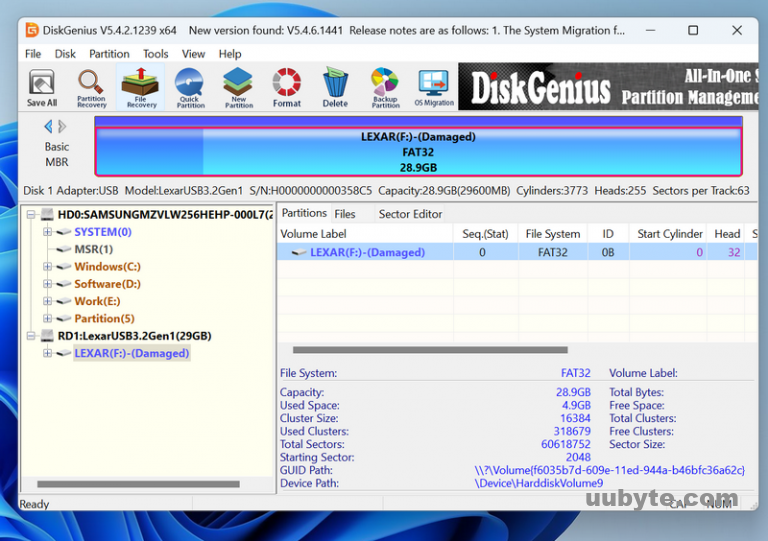The image size is (768, 541).
Task: Go to the previous disk arrow
Action: (x=48, y=127)
